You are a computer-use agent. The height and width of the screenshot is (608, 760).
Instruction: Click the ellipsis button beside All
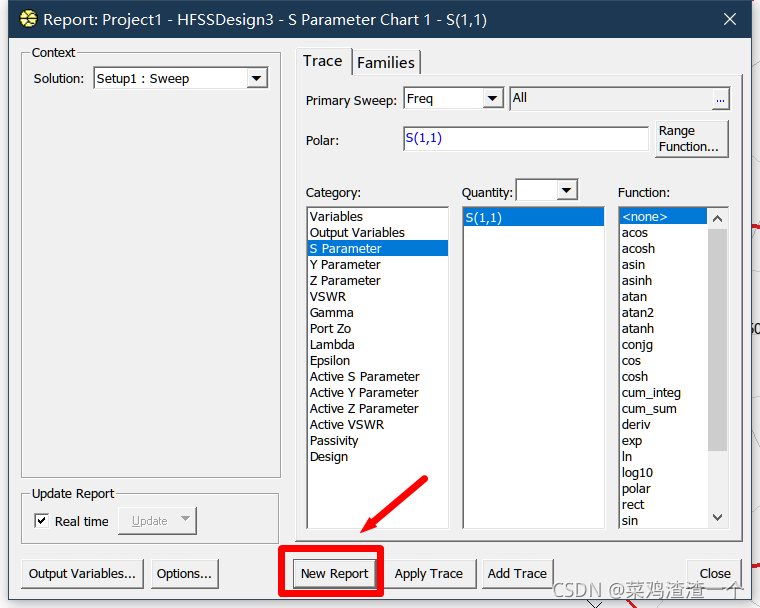point(720,99)
